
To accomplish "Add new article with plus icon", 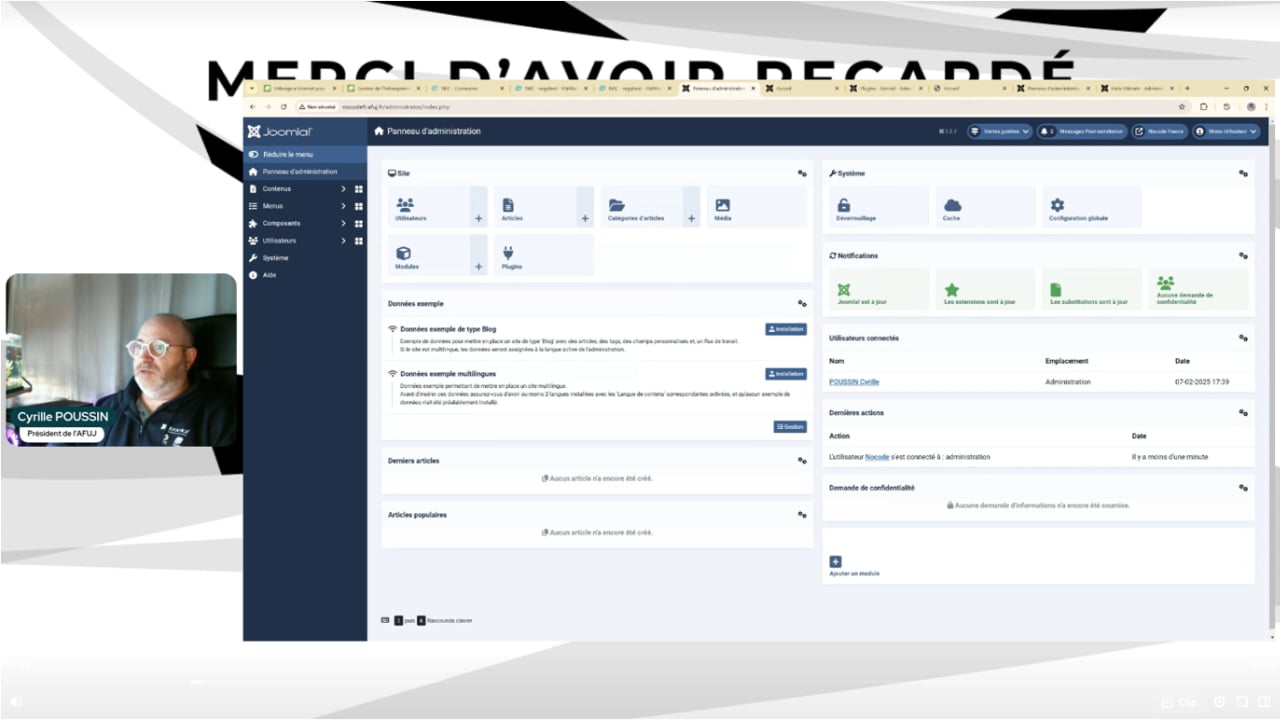I will (x=585, y=218).
